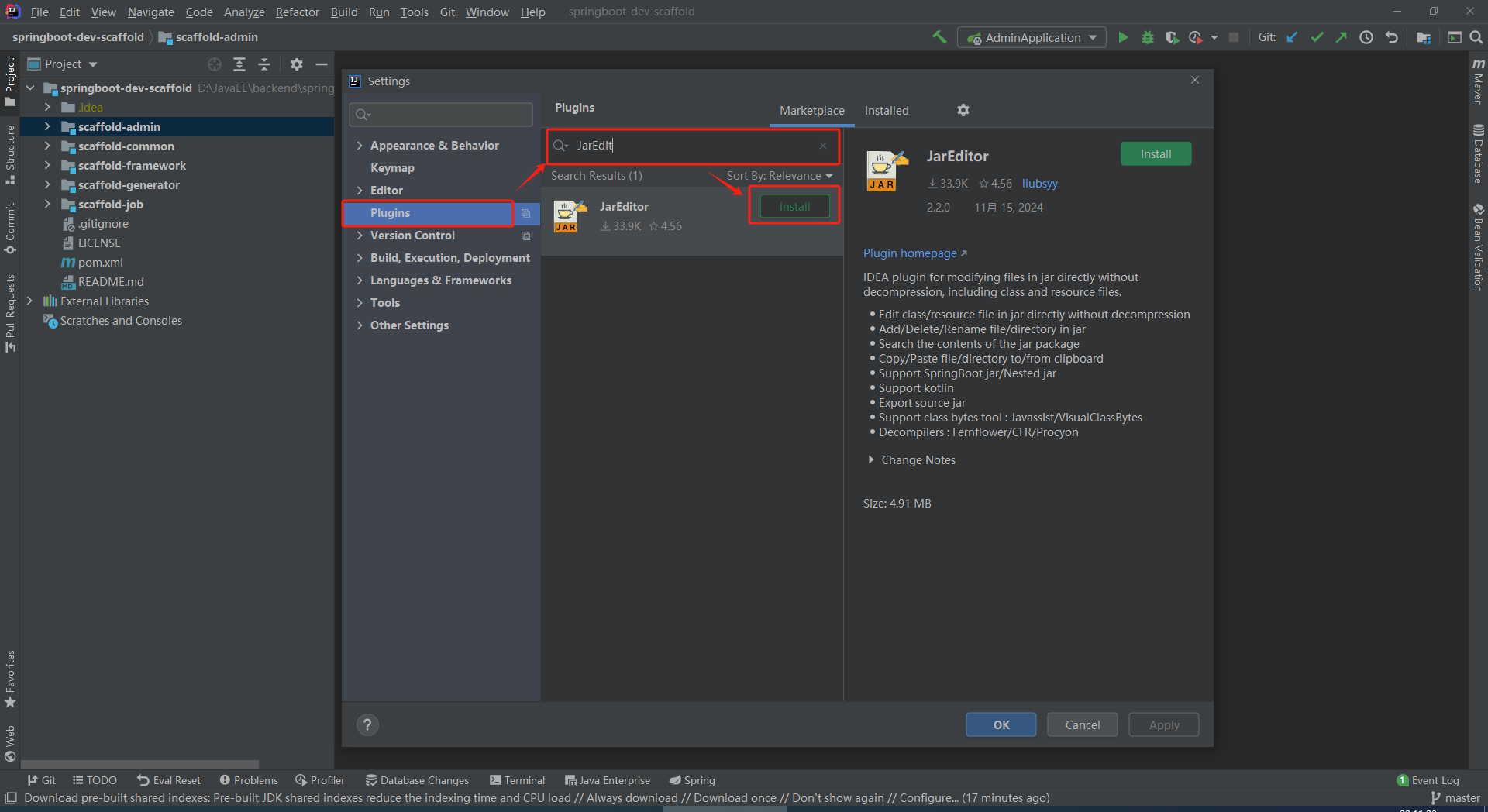Expand the scaffold-common folder
Image resolution: width=1488 pixels, height=812 pixels.
[47, 146]
